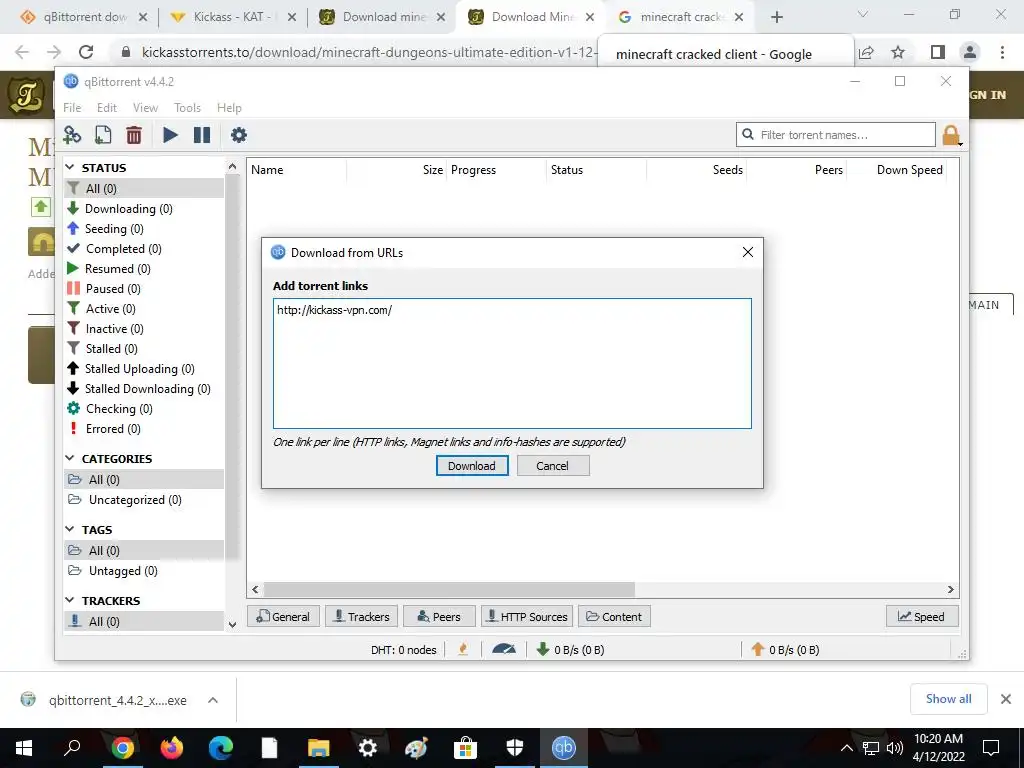
Task: Switch to the General tab
Action: pos(283,616)
